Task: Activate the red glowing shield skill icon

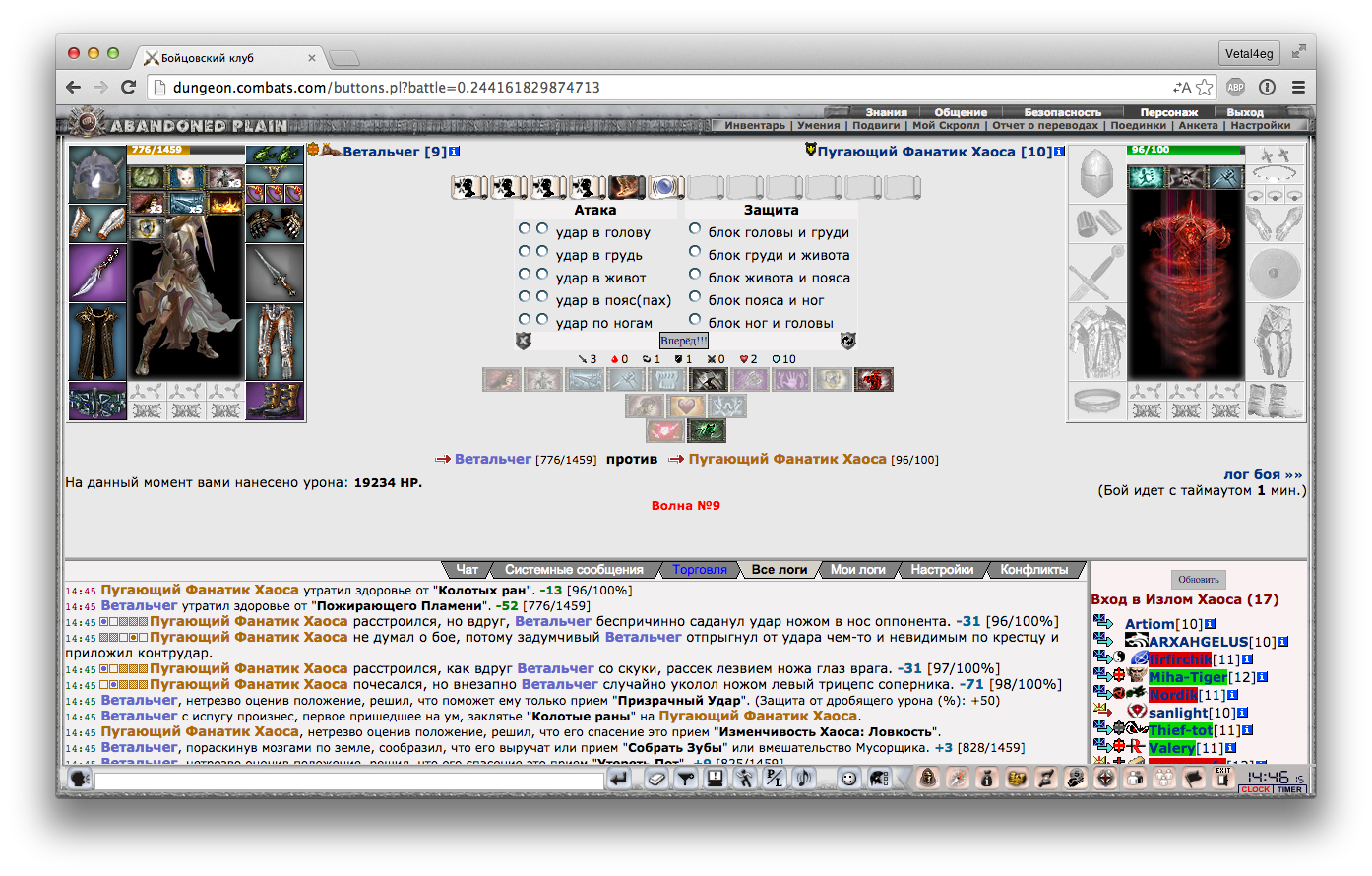Action: click(665, 430)
